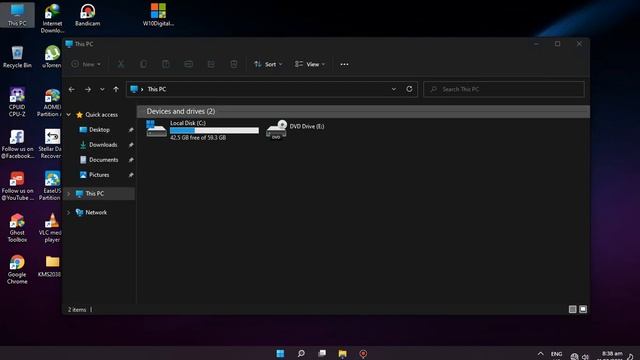Viewport: 640px width, 360px height.
Task: Open the Windows Start button
Action: pos(280,353)
